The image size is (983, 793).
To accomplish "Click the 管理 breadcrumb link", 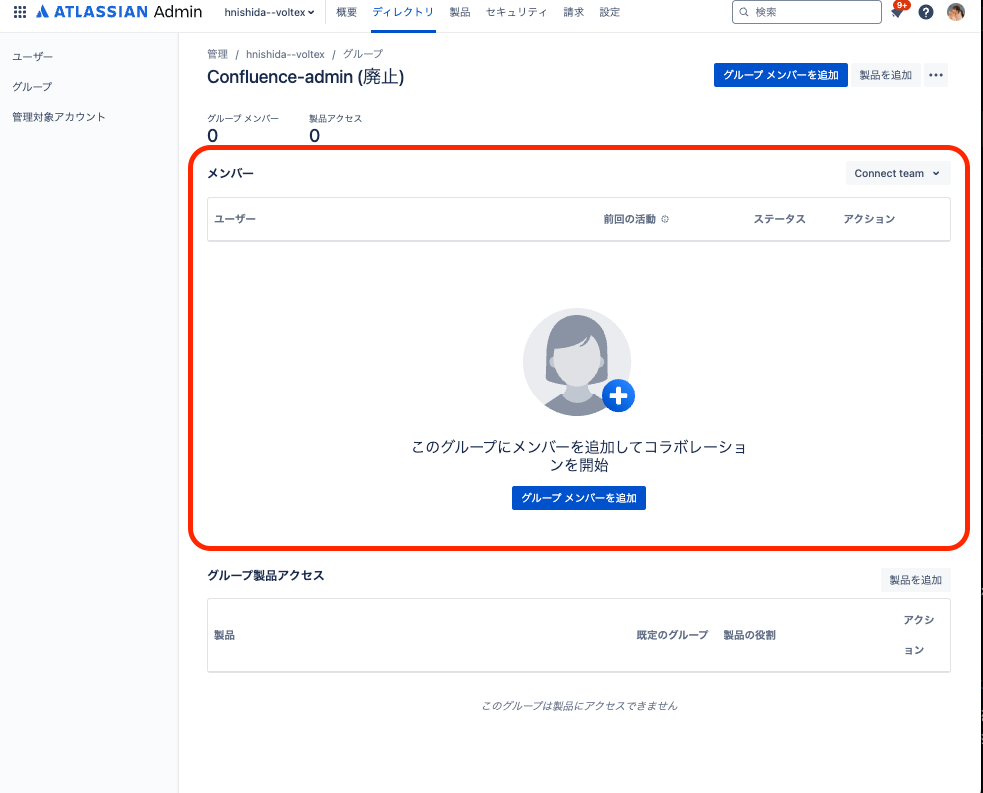I will pos(217,54).
